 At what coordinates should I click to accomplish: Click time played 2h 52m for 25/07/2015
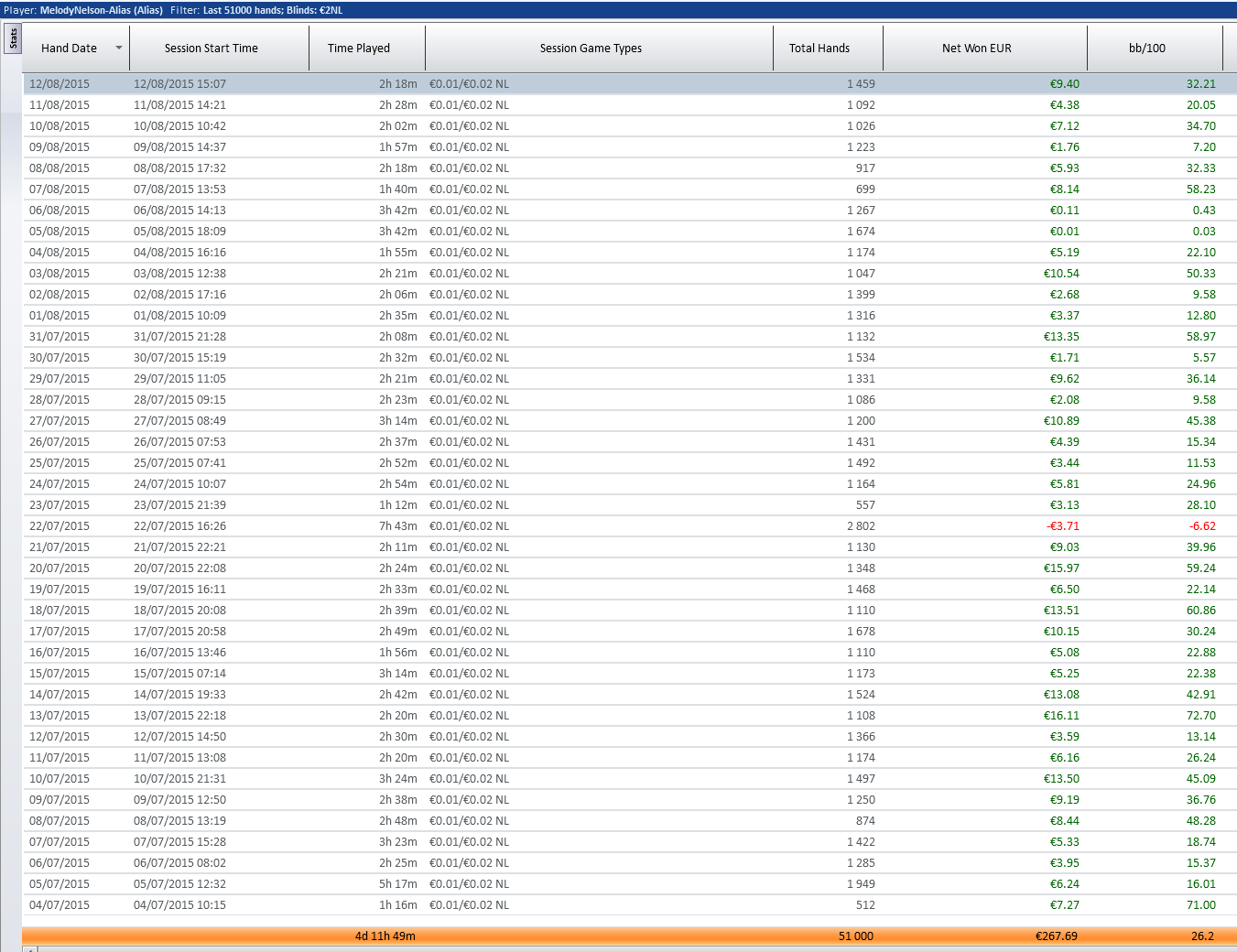(398, 463)
